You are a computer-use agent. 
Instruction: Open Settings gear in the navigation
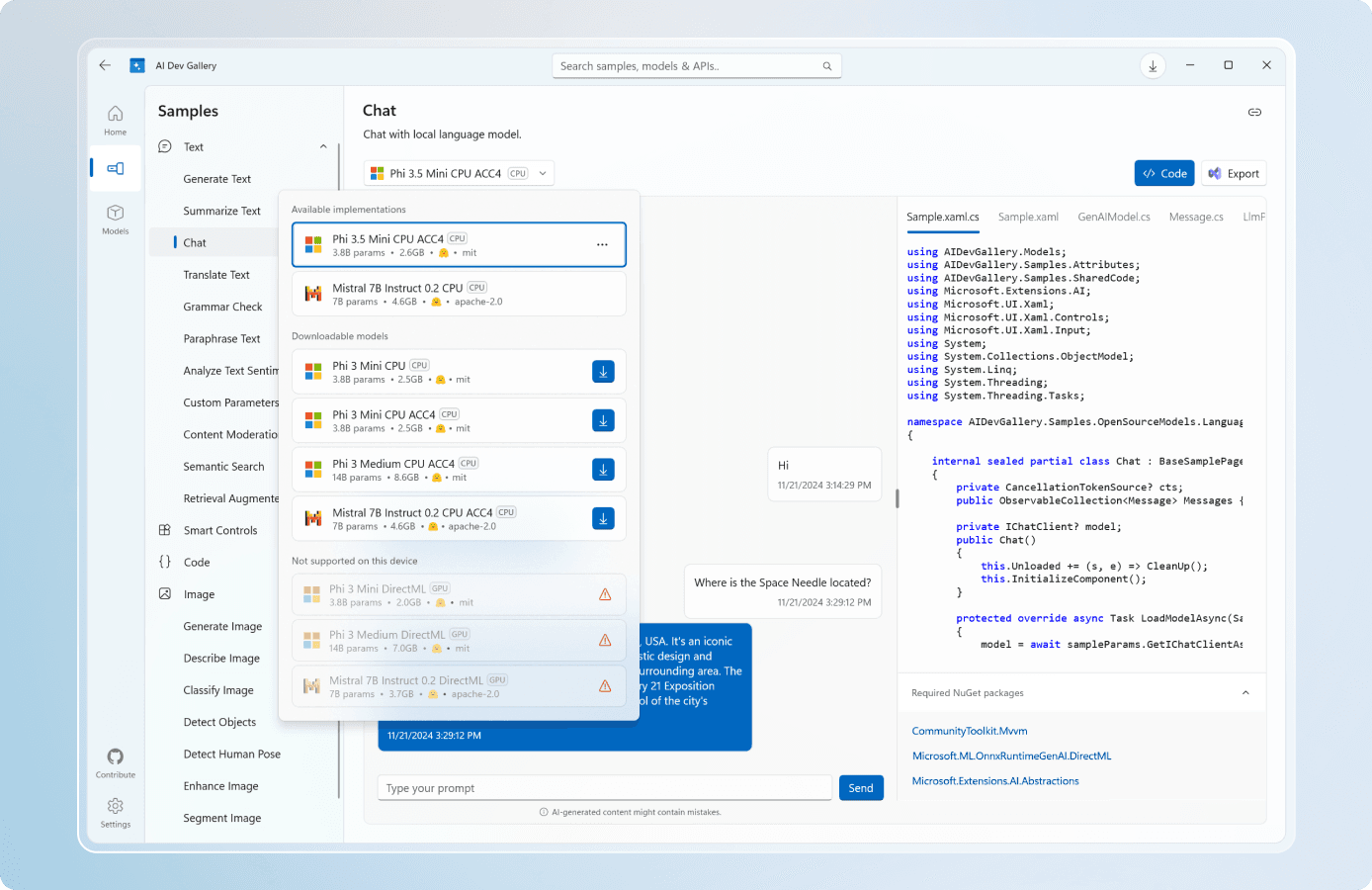click(116, 812)
